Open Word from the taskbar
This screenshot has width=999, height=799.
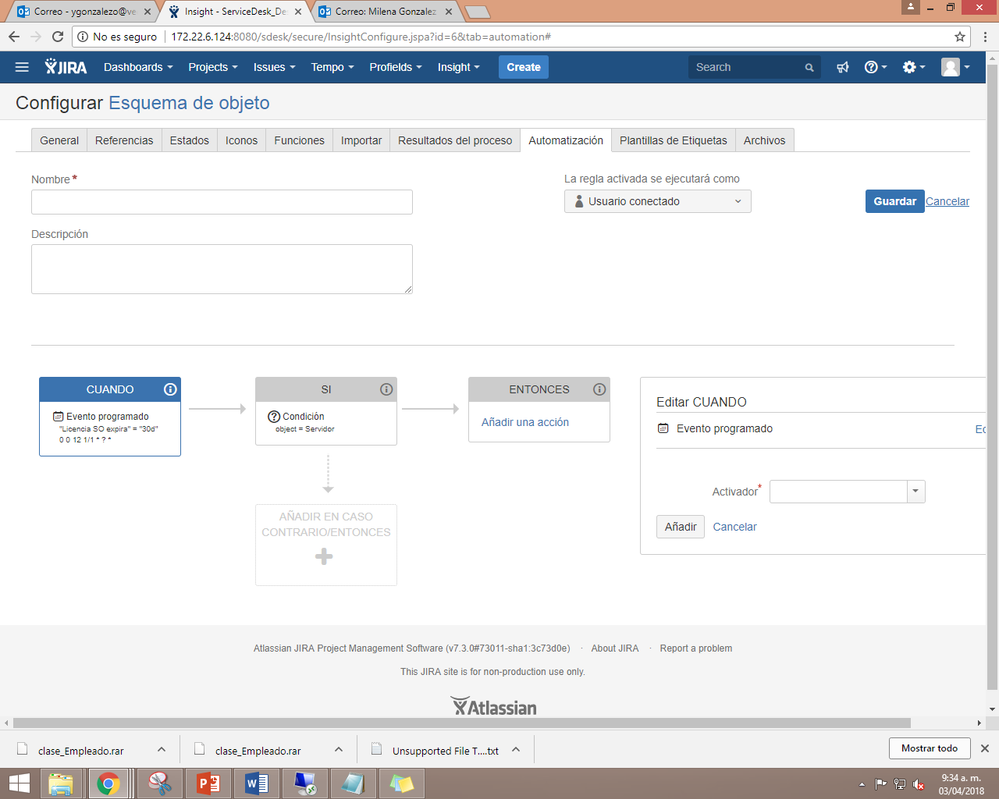pyautogui.click(x=257, y=784)
